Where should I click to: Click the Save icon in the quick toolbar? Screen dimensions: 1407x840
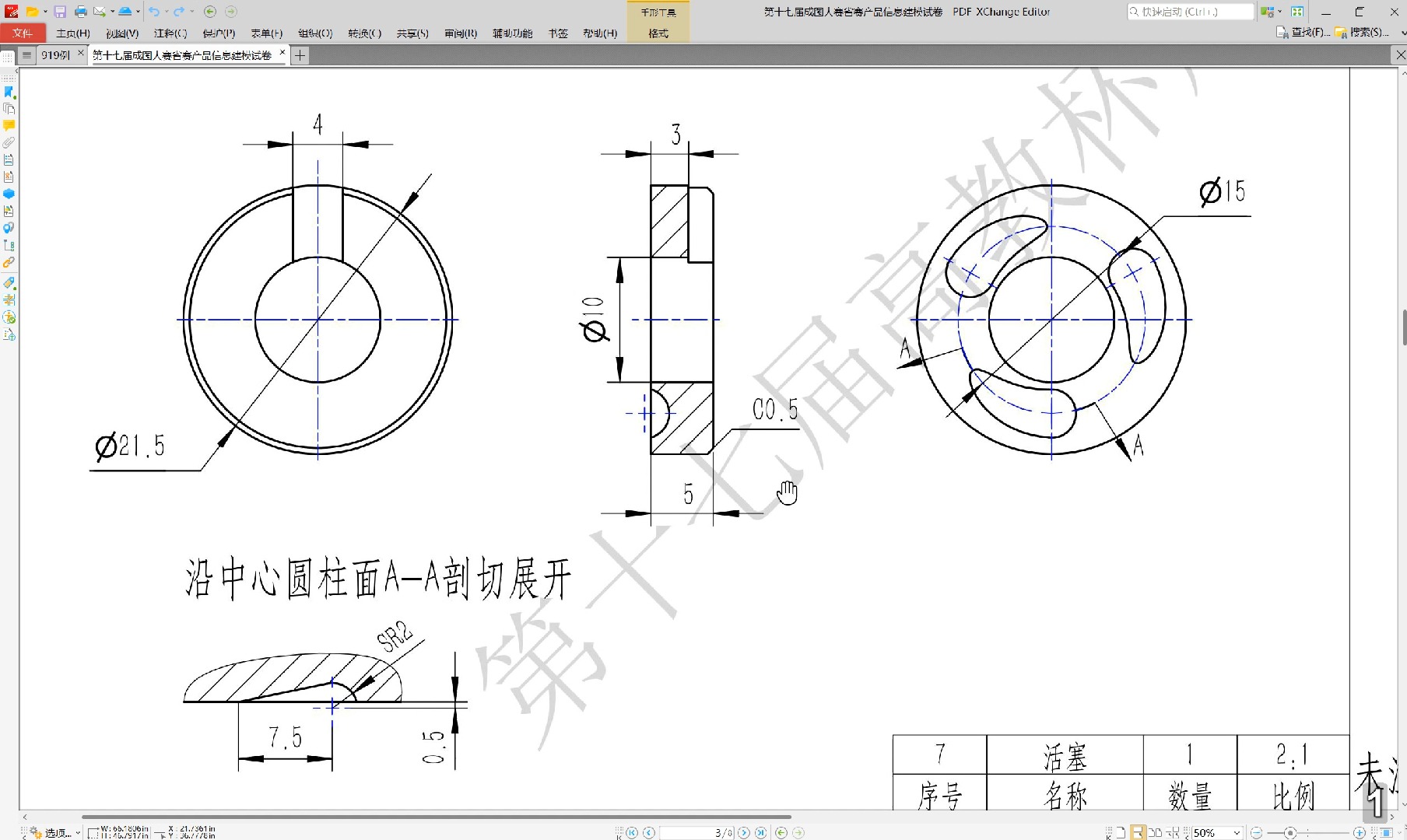[x=59, y=12]
